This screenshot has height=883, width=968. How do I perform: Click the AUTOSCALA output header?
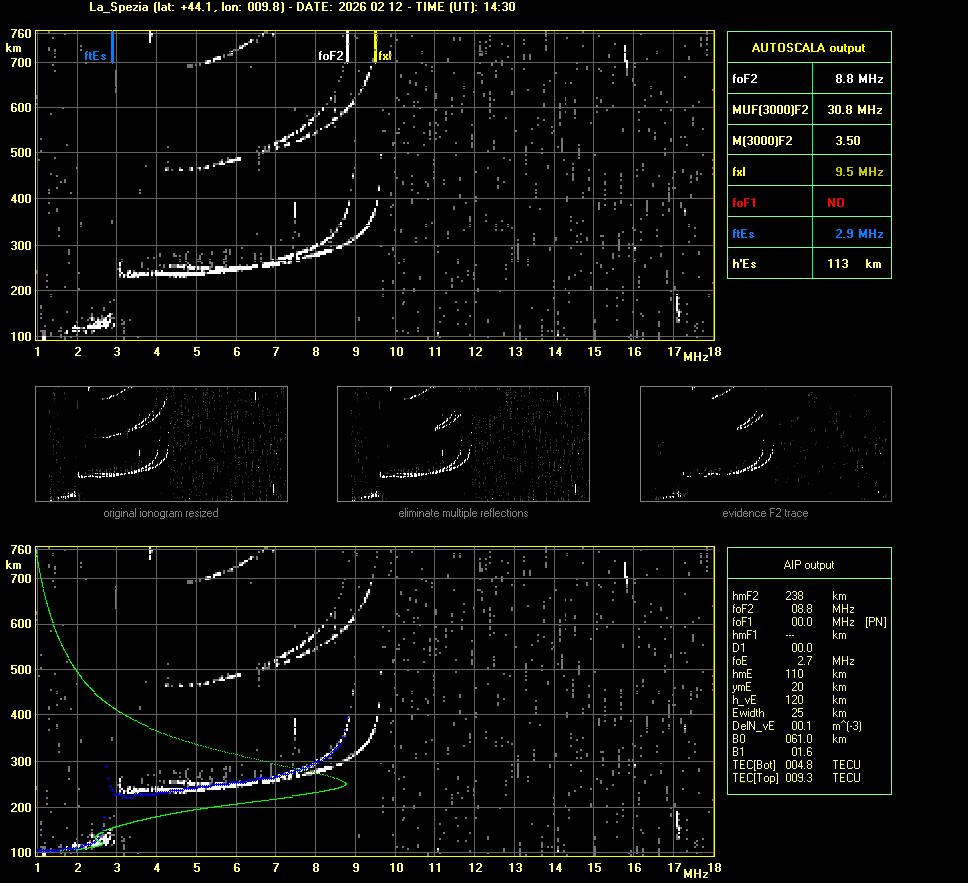click(x=808, y=47)
